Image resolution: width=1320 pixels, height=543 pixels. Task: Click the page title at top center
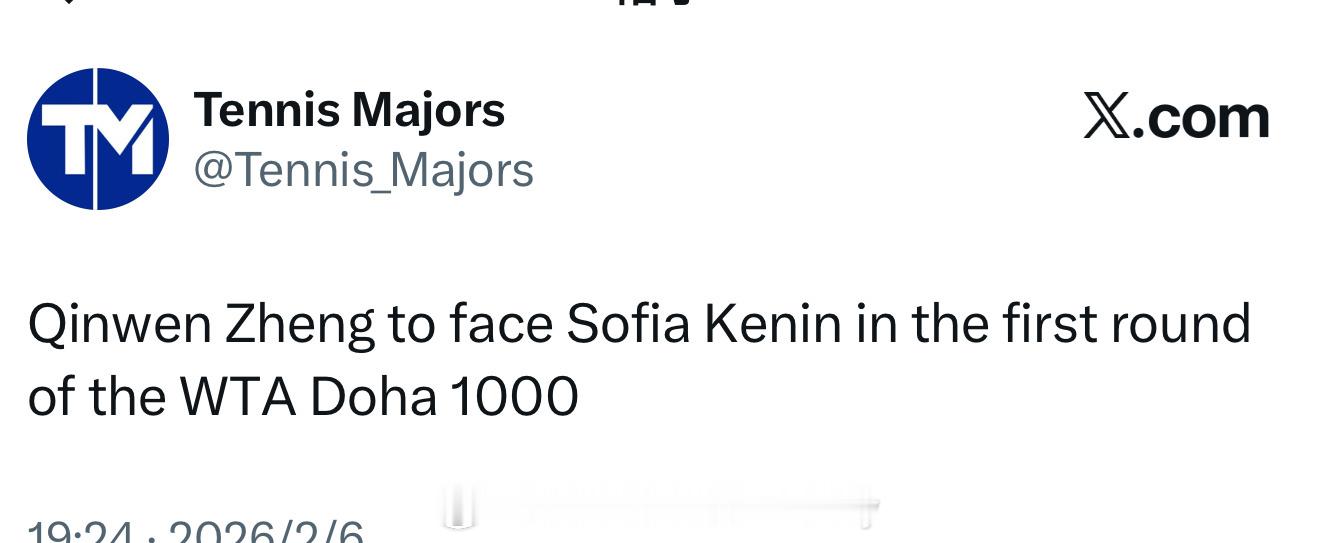click(655, 2)
